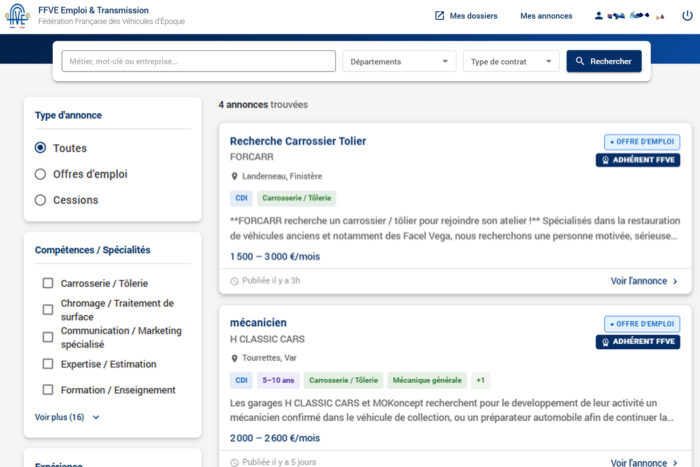Click the location pin beside Landerneau, Finistère
700x467 pixels.
234,176
